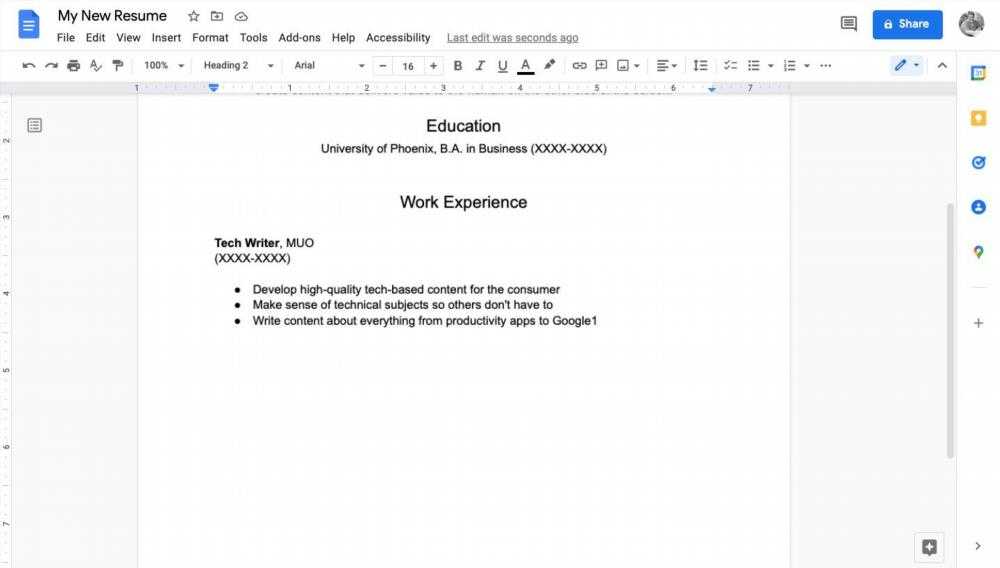Viewport: 1000px width, 568px height.
Task: Toggle bold formatting
Action: [x=458, y=66]
